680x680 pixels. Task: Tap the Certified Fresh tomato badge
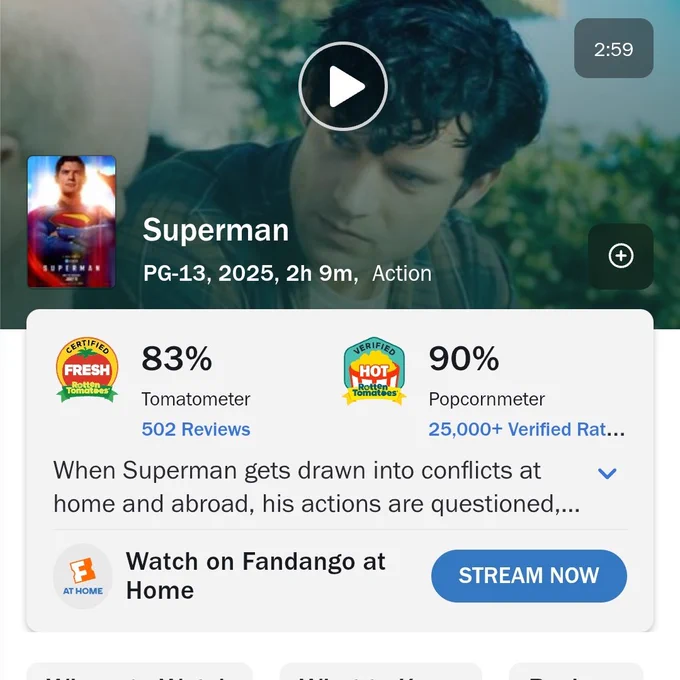(x=87, y=369)
